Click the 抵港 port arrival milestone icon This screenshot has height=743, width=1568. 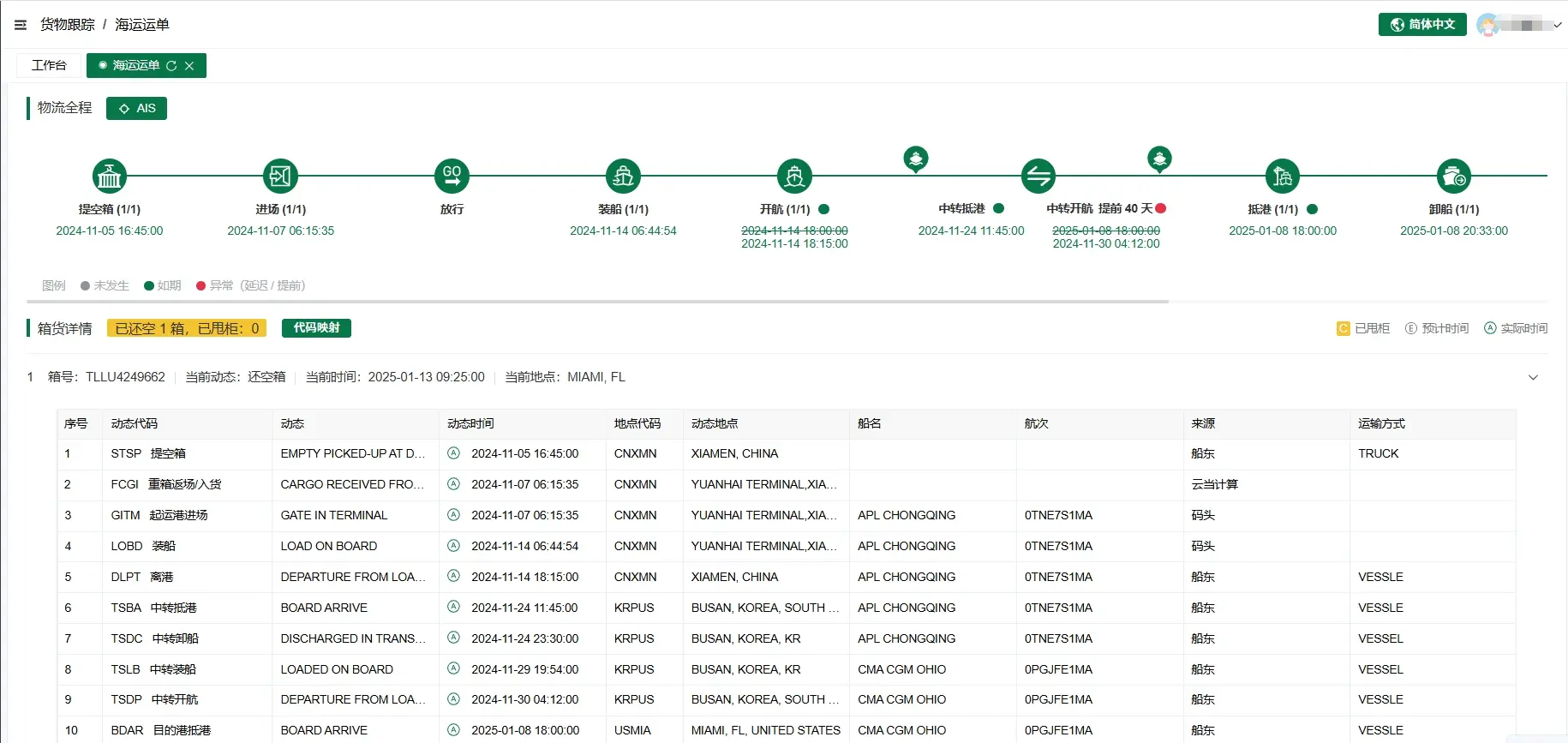coord(1283,177)
